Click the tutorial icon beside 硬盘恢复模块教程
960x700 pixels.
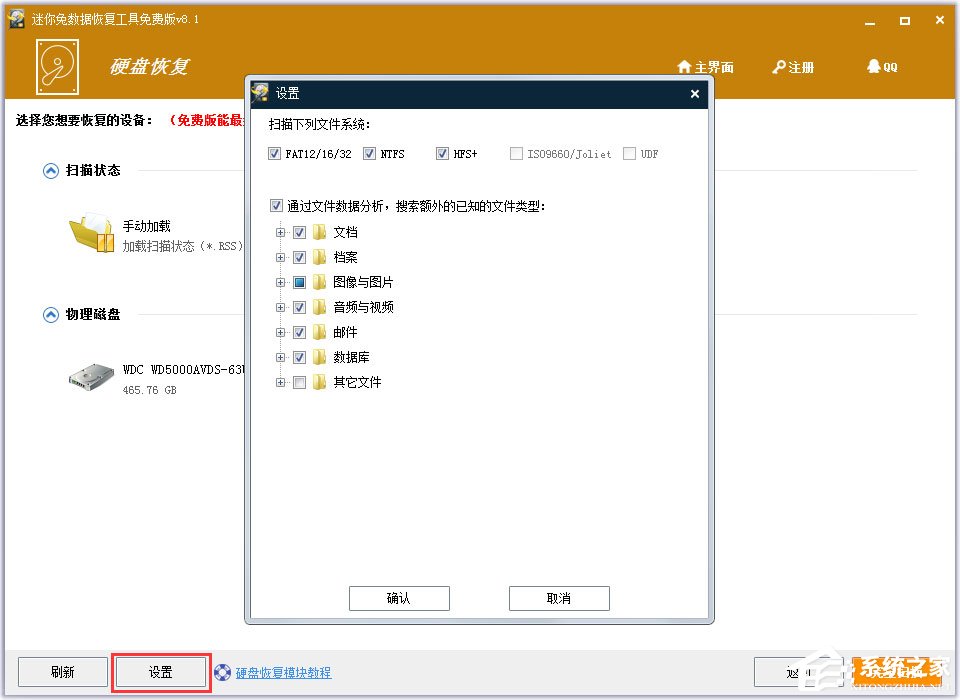pos(224,672)
